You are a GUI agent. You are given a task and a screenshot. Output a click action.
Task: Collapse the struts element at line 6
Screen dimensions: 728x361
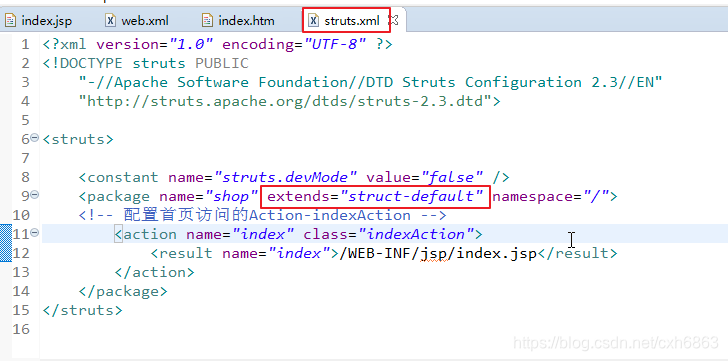(x=35, y=138)
